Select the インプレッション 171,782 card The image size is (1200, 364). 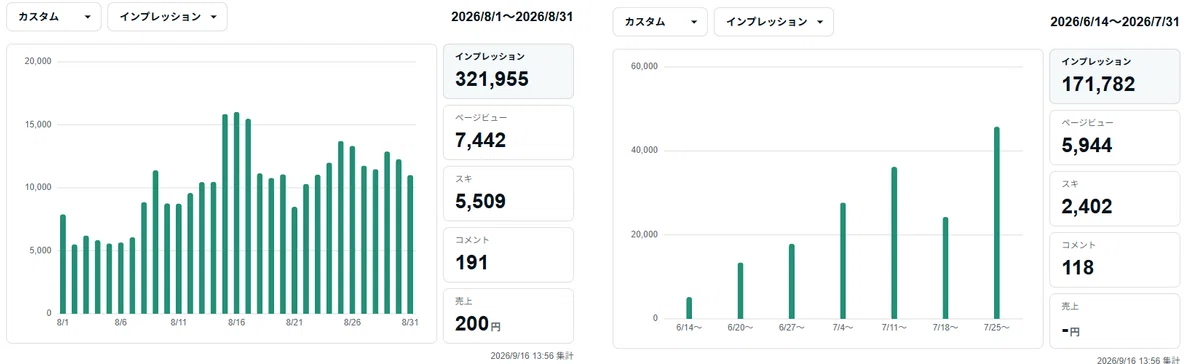[x=1115, y=76]
